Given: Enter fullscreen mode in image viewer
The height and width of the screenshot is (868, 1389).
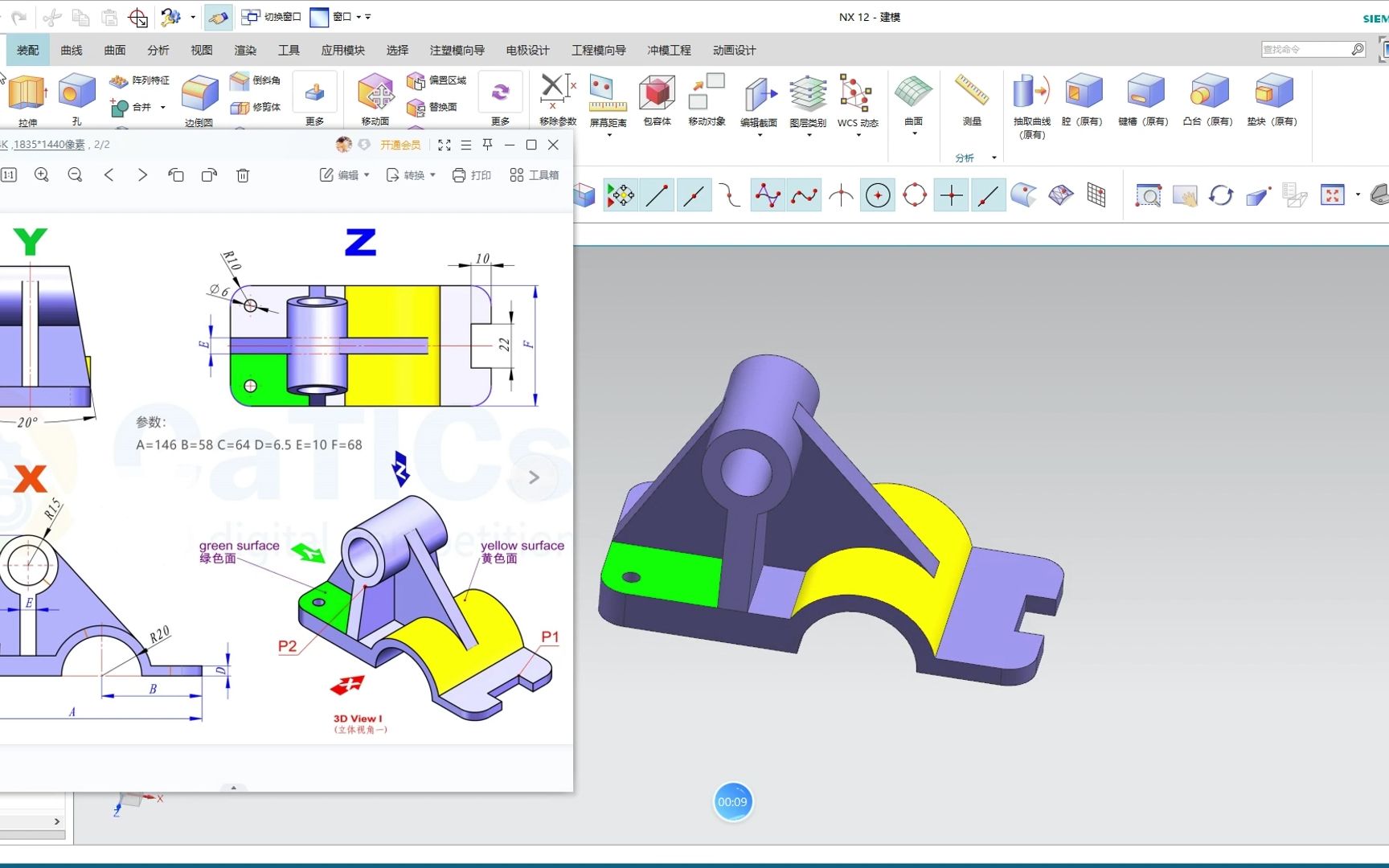Looking at the screenshot, I should tap(445, 145).
